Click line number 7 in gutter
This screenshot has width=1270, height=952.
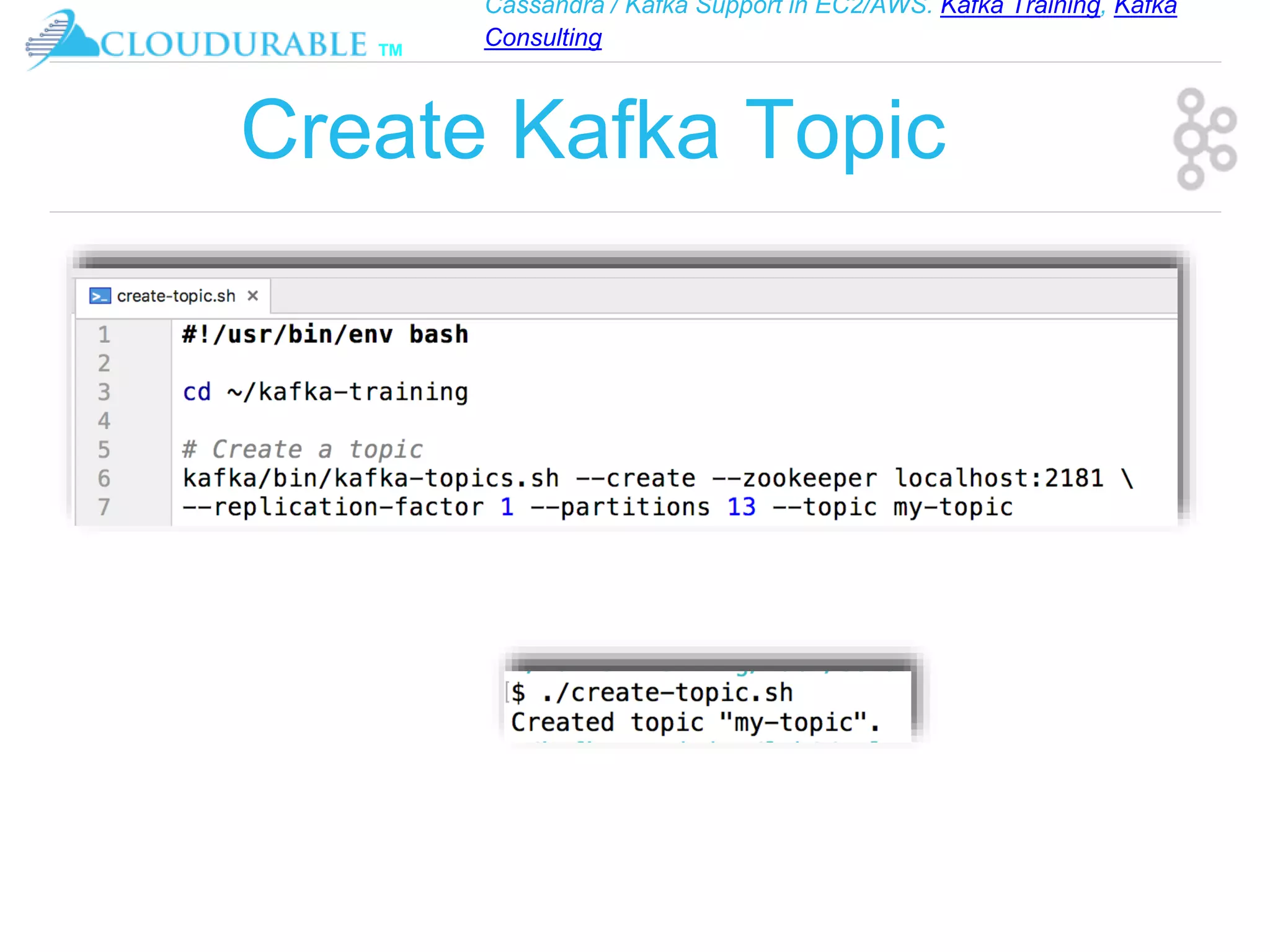pos(104,507)
